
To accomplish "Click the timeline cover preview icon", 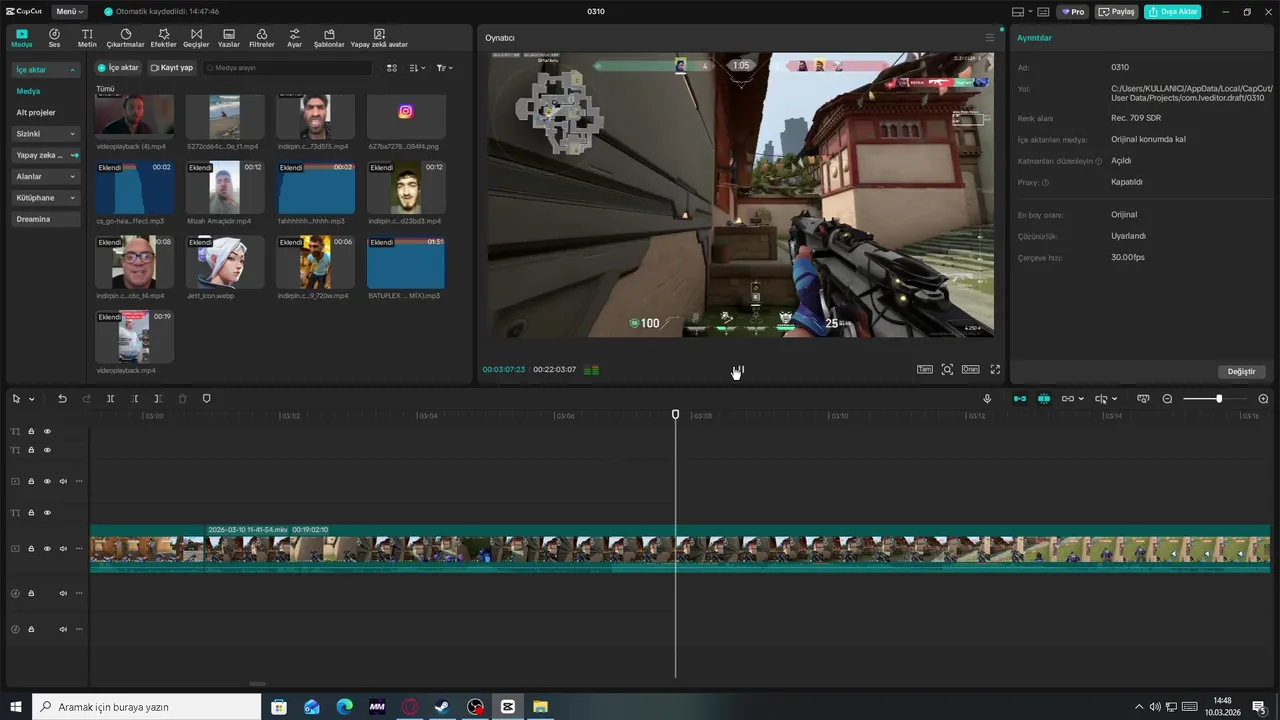I will (1143, 399).
